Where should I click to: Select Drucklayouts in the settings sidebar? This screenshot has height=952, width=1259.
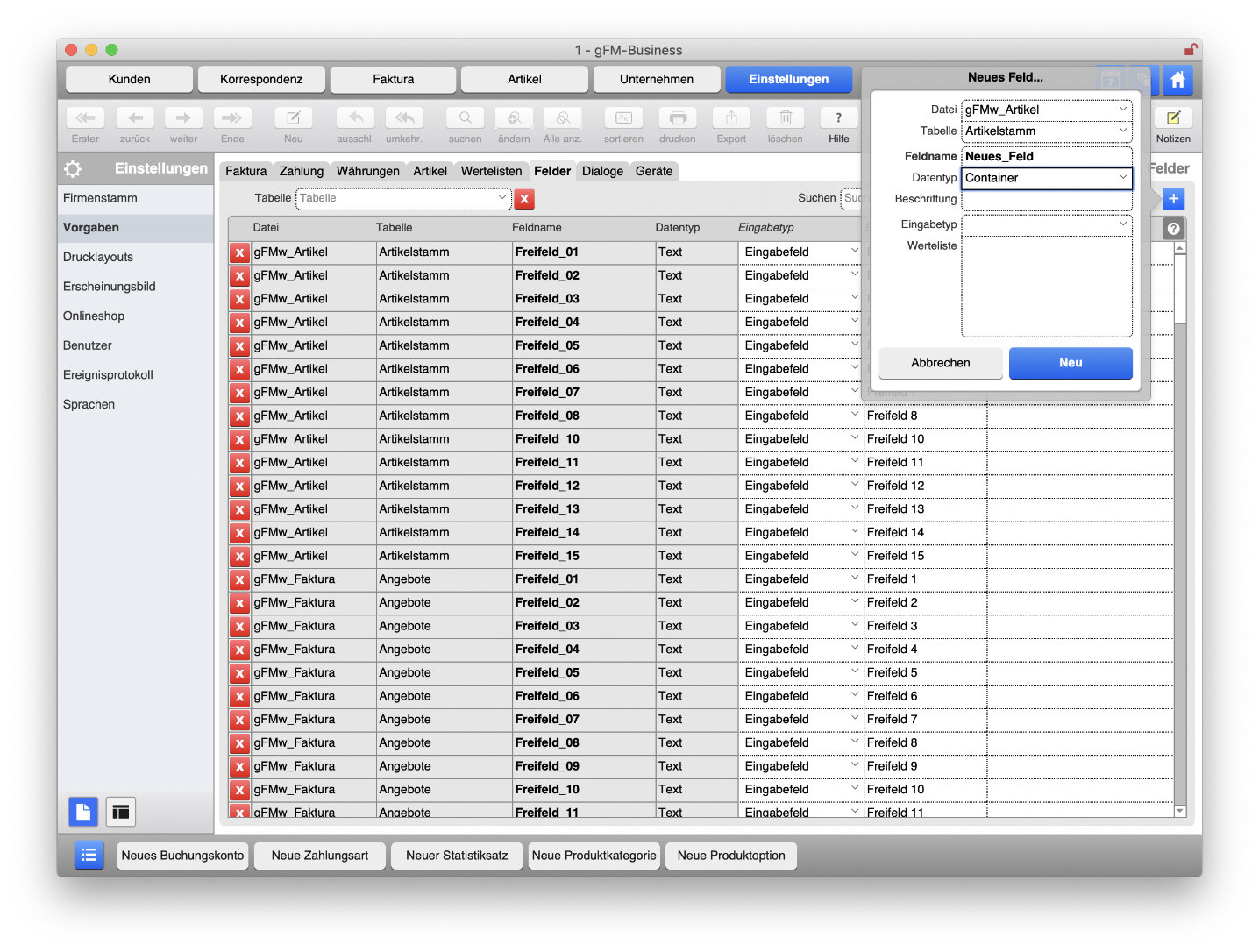[x=98, y=257]
